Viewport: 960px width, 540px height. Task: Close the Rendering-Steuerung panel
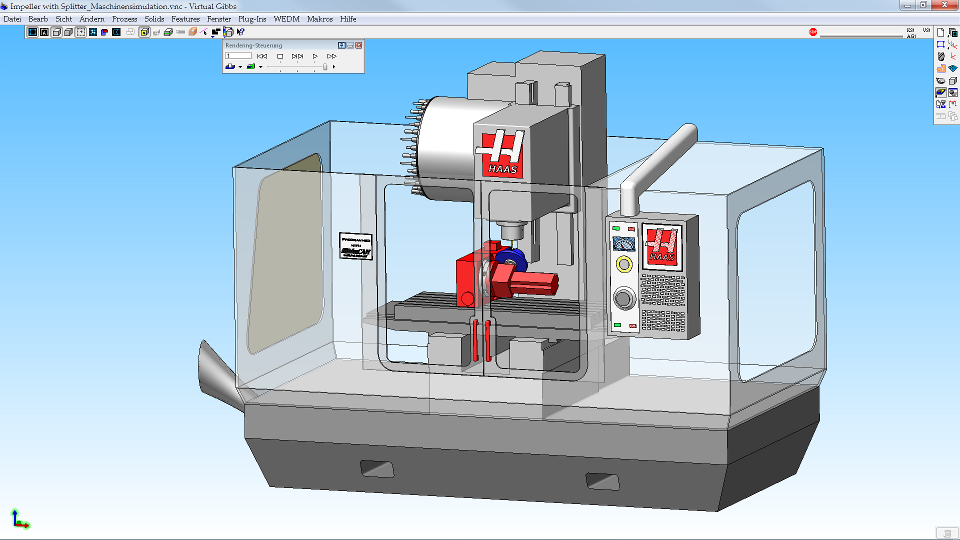tap(359, 45)
